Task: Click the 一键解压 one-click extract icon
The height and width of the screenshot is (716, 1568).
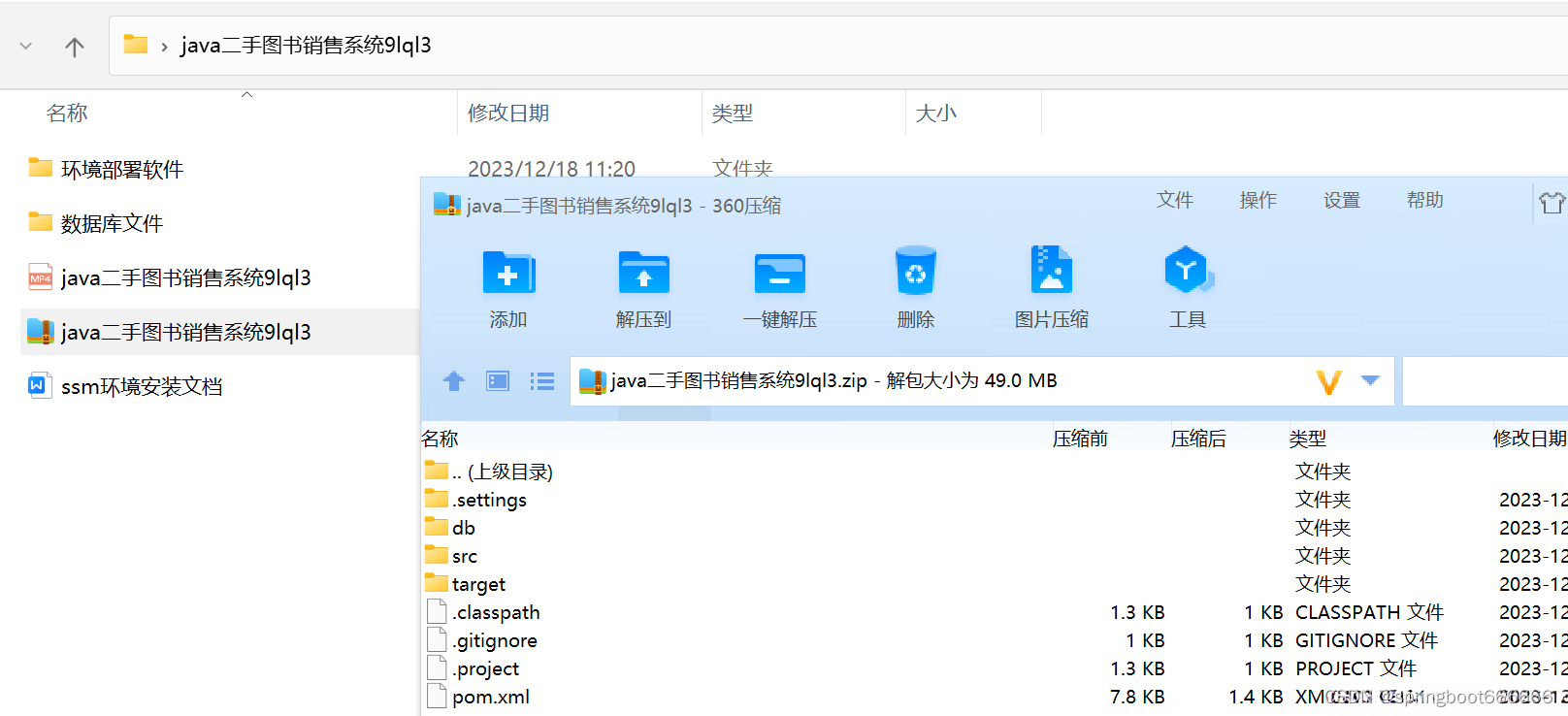Action: click(x=780, y=274)
